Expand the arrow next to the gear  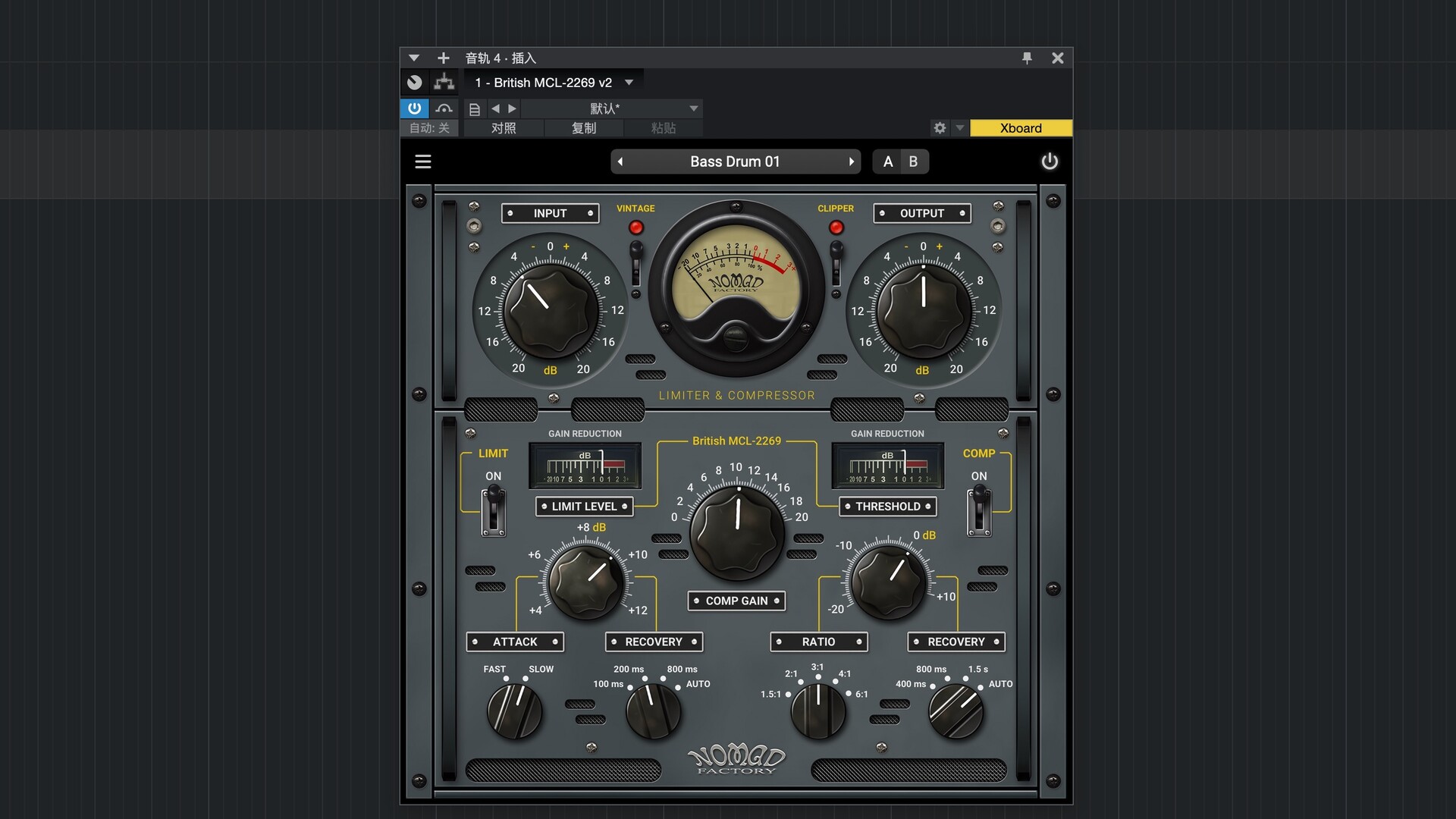(x=960, y=128)
